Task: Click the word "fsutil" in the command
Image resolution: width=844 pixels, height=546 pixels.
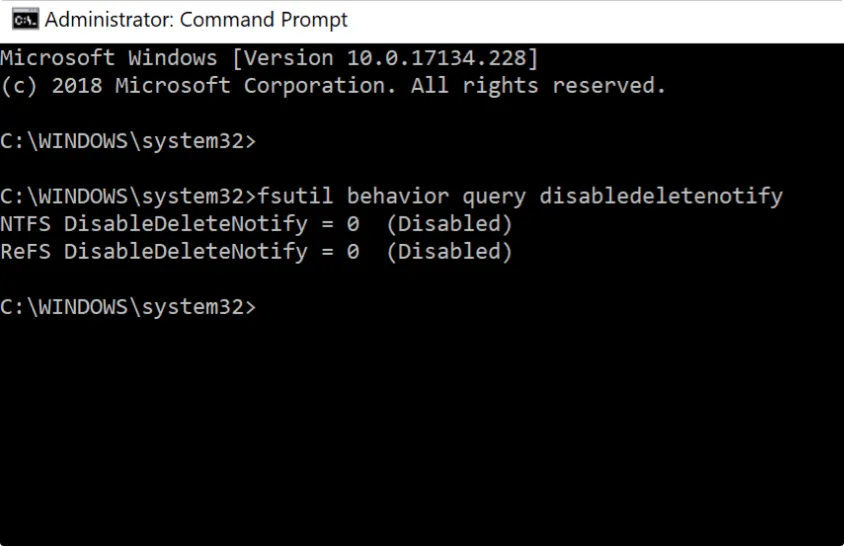Action: (x=296, y=196)
